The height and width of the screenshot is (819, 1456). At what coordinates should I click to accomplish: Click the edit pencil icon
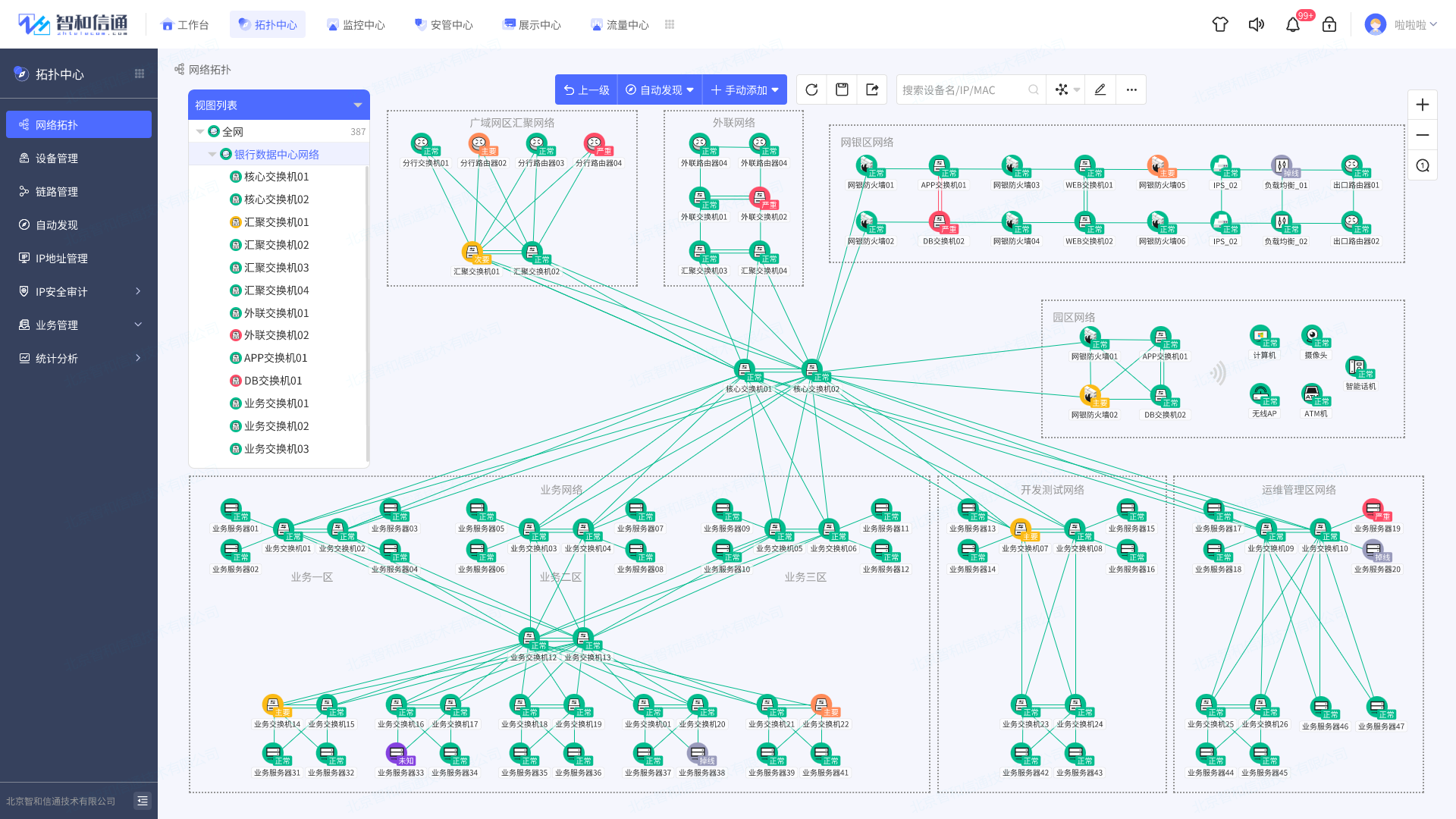pos(1100,89)
